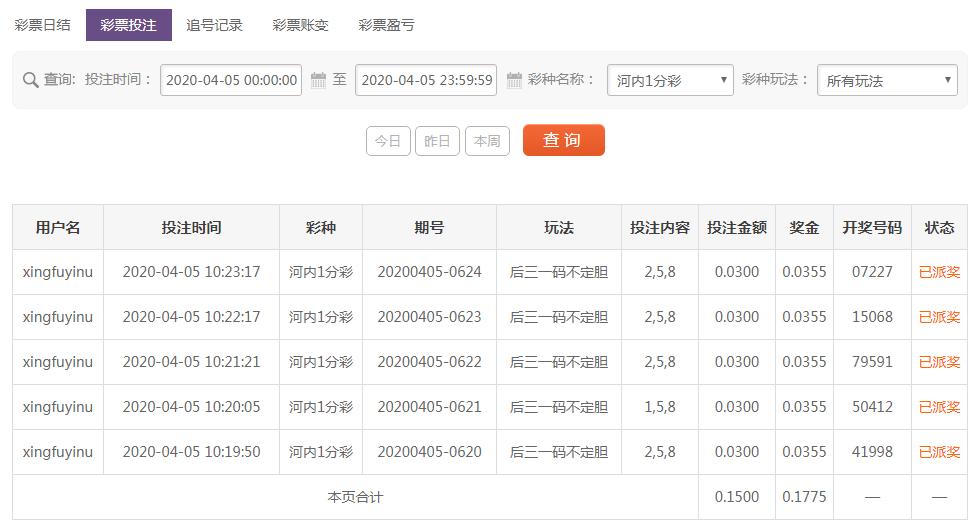
Task: Click the search magnifier icon beside 查询
Action: tap(30, 80)
